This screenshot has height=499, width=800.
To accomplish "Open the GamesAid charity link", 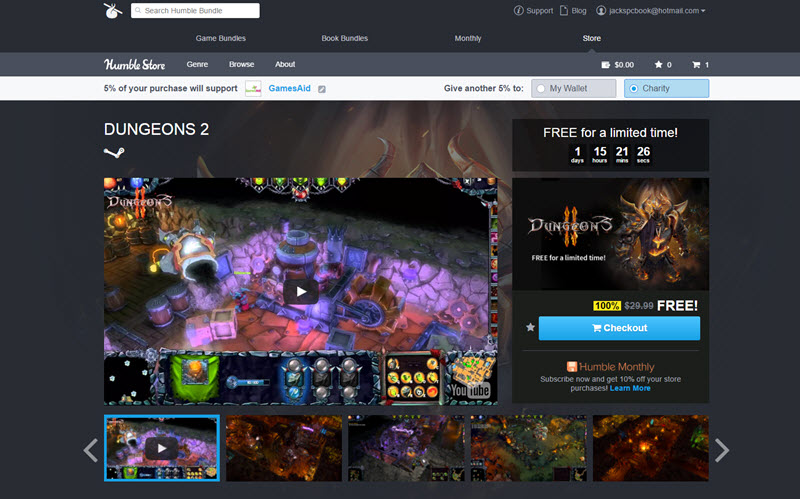I will (289, 88).
